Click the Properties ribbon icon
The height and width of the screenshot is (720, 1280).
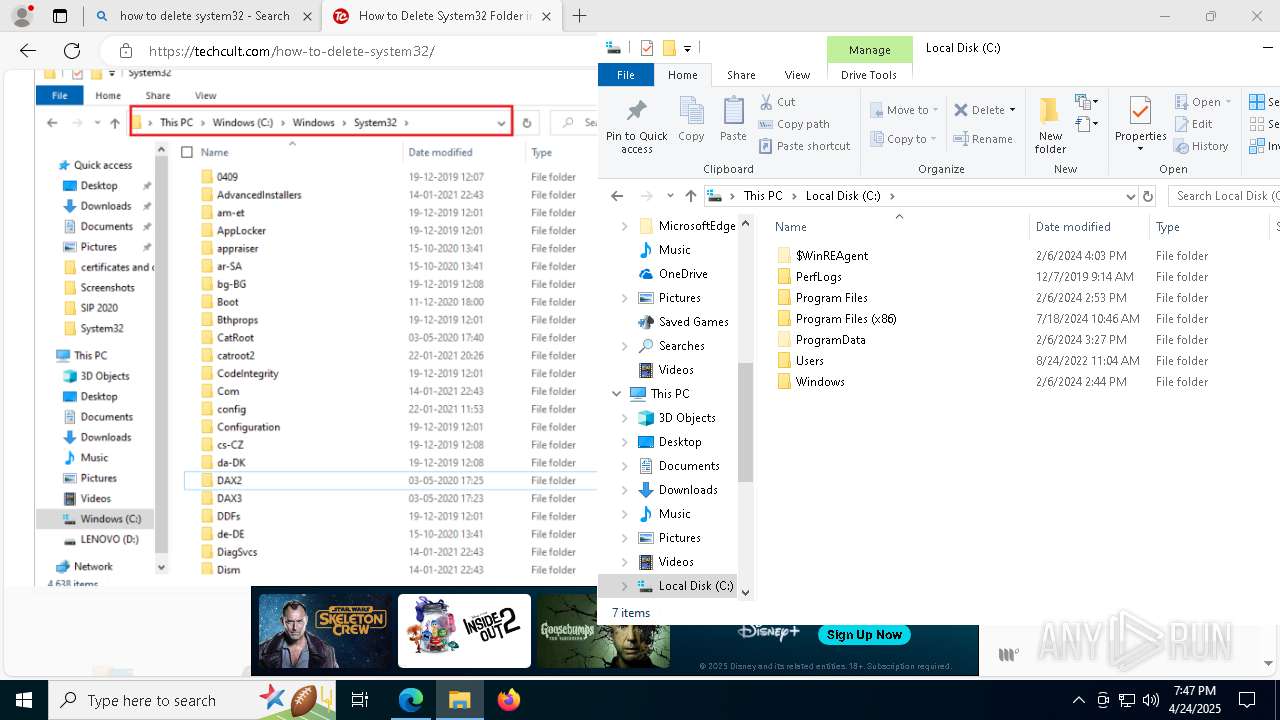click(1140, 125)
